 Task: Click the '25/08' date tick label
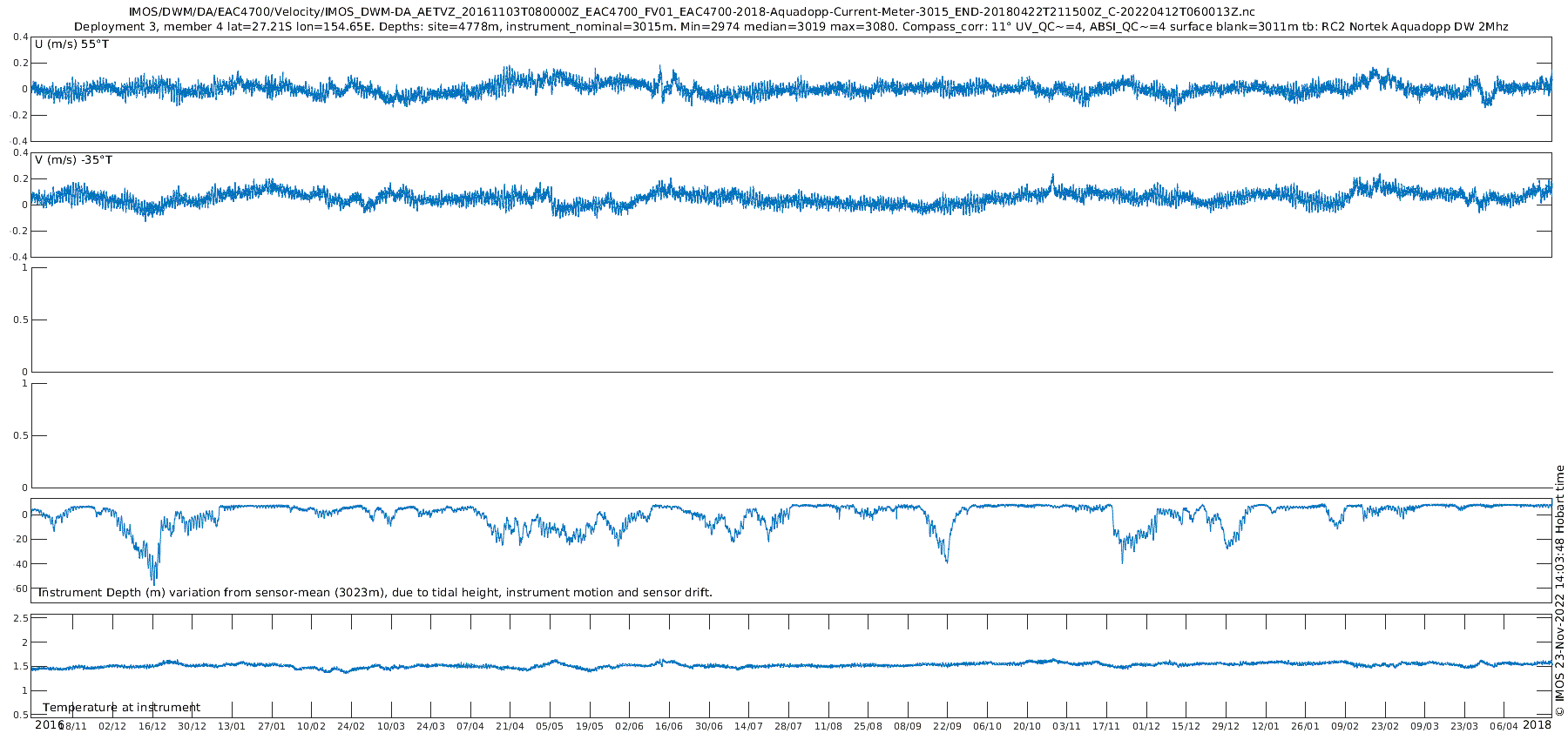[868, 727]
